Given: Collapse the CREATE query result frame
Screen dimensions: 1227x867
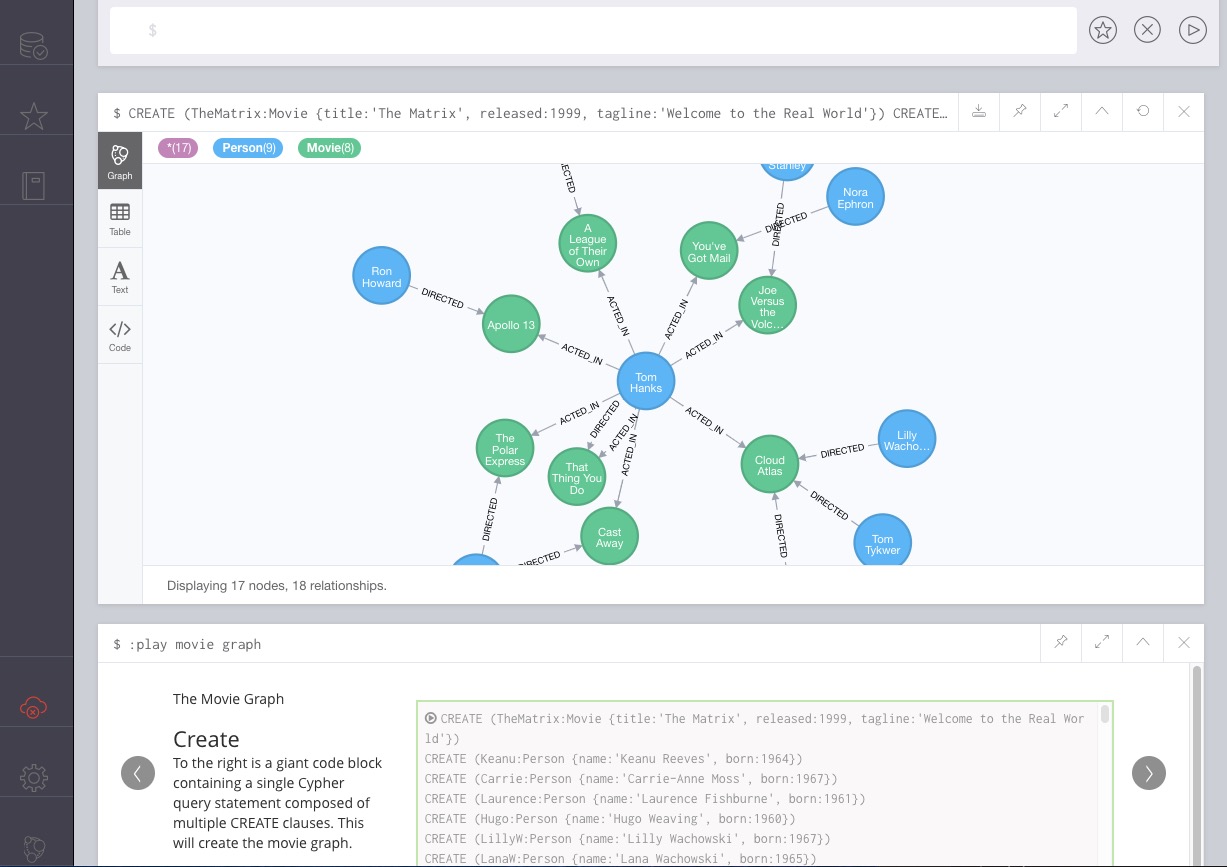Looking at the screenshot, I should 1102,112.
